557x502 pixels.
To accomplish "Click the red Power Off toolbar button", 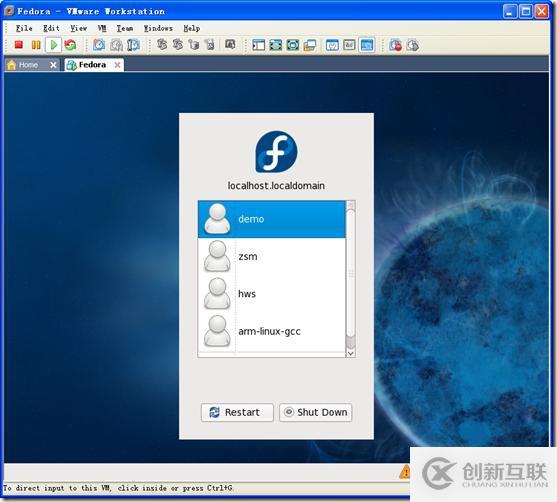I will coord(19,45).
